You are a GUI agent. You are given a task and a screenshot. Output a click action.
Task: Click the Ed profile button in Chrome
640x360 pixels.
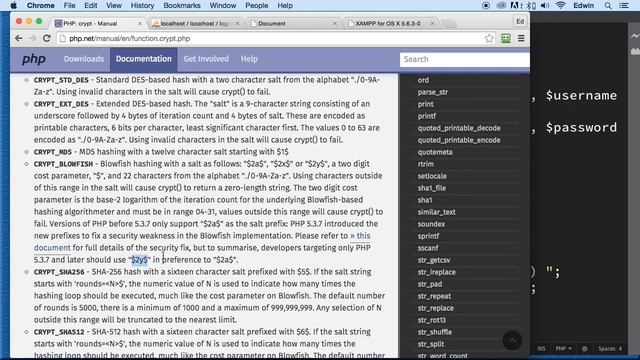click(520, 22)
